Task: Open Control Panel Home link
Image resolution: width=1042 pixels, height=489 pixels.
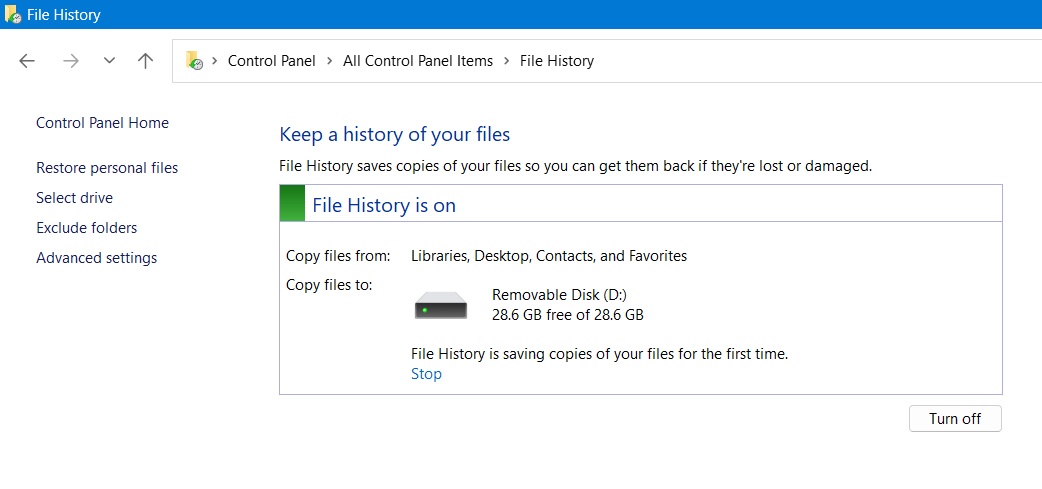Action: click(102, 123)
